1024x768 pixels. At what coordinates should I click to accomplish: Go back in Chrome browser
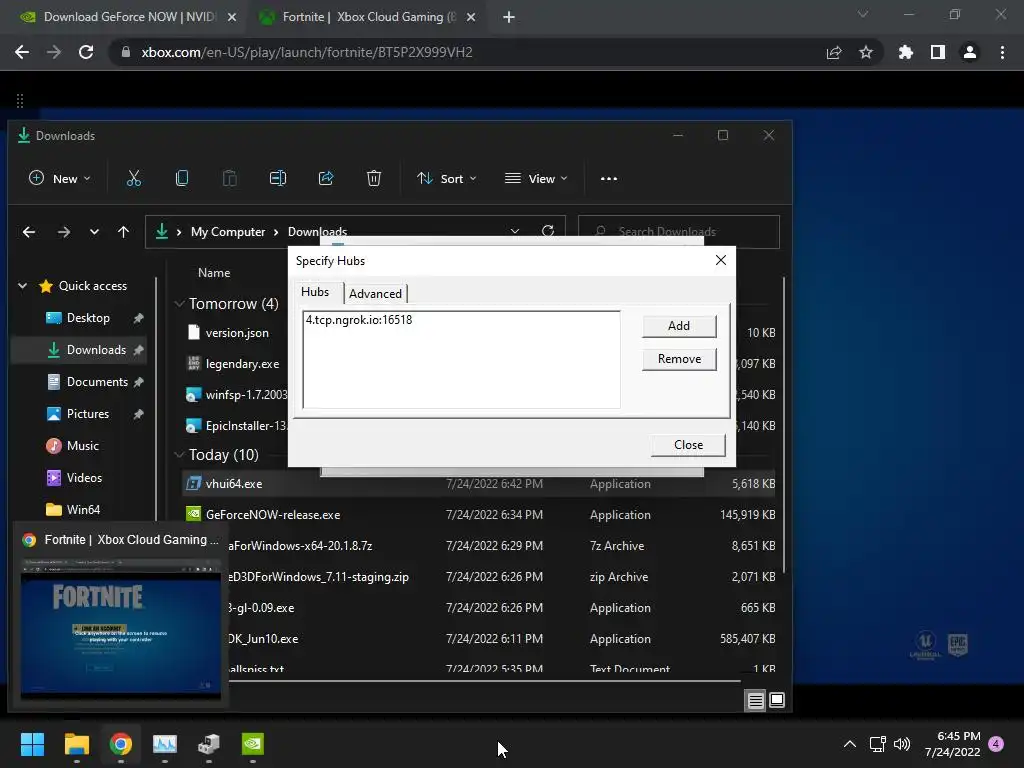(22, 52)
